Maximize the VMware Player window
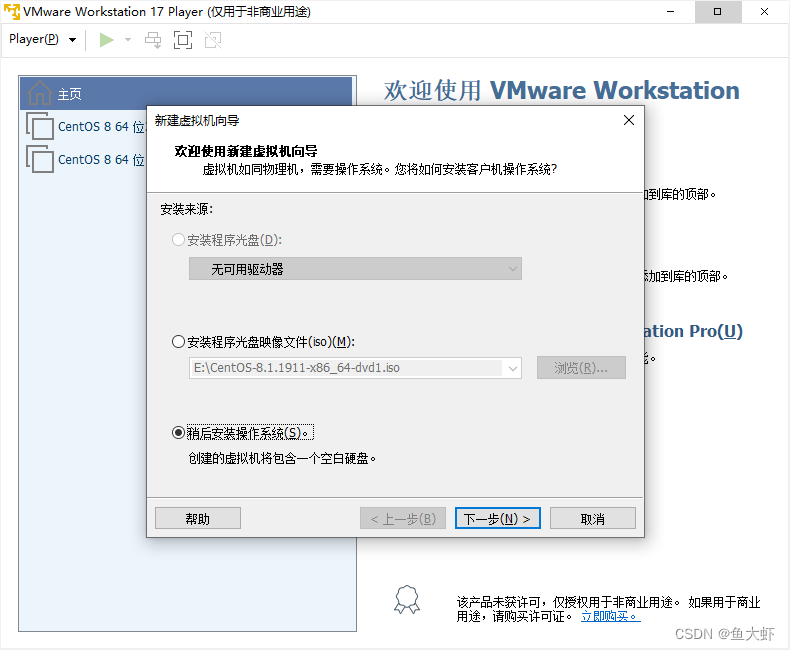Viewport: 790px width, 650px height. tap(717, 12)
